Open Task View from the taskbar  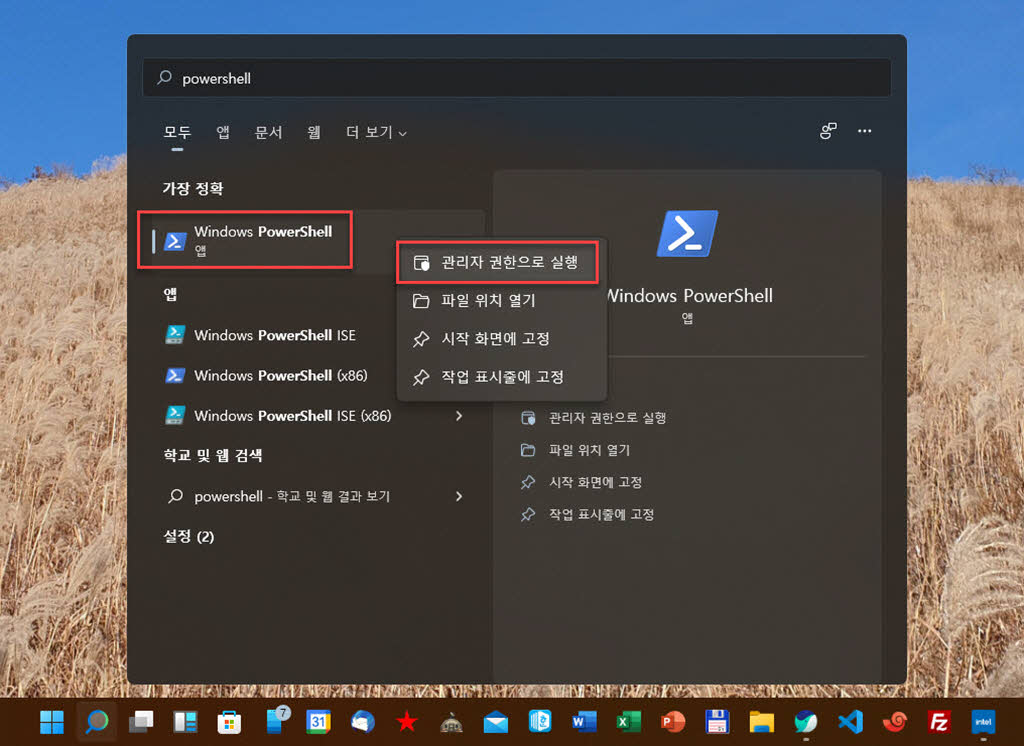(x=141, y=722)
